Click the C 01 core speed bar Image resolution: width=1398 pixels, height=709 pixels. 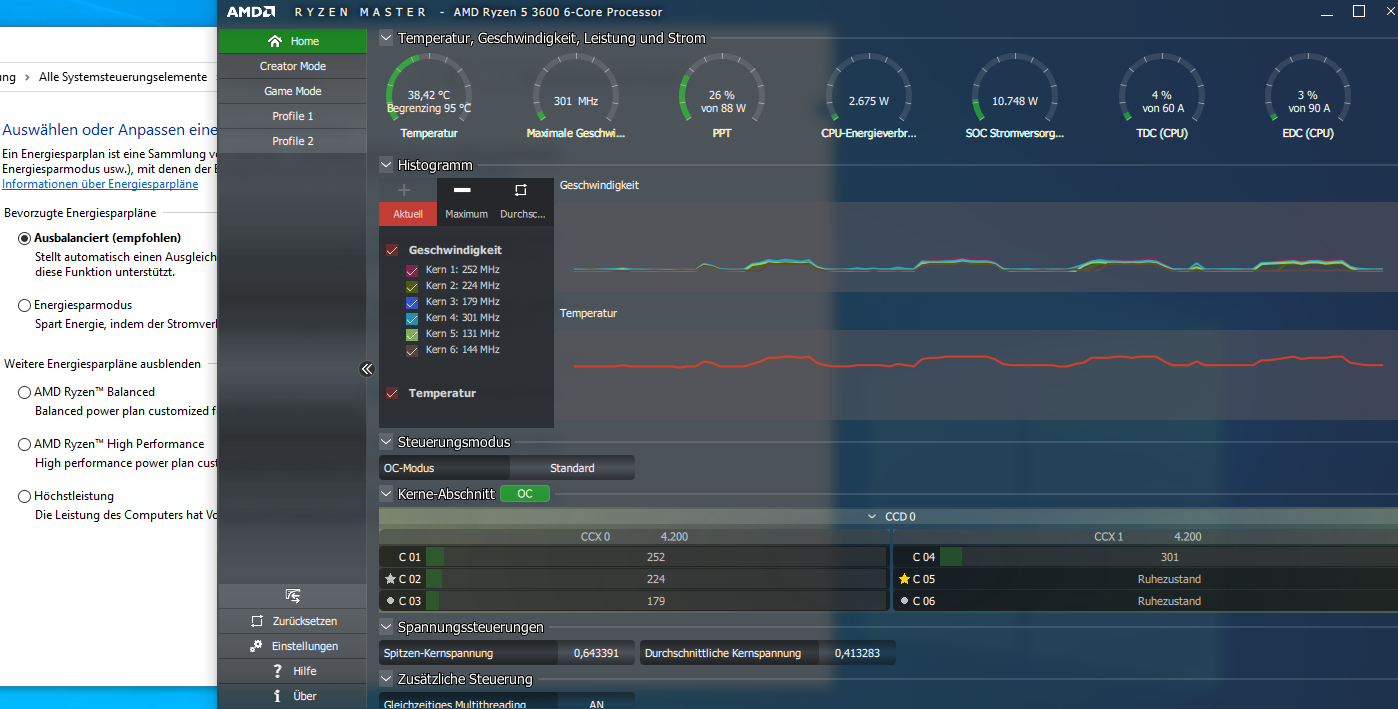(656, 557)
